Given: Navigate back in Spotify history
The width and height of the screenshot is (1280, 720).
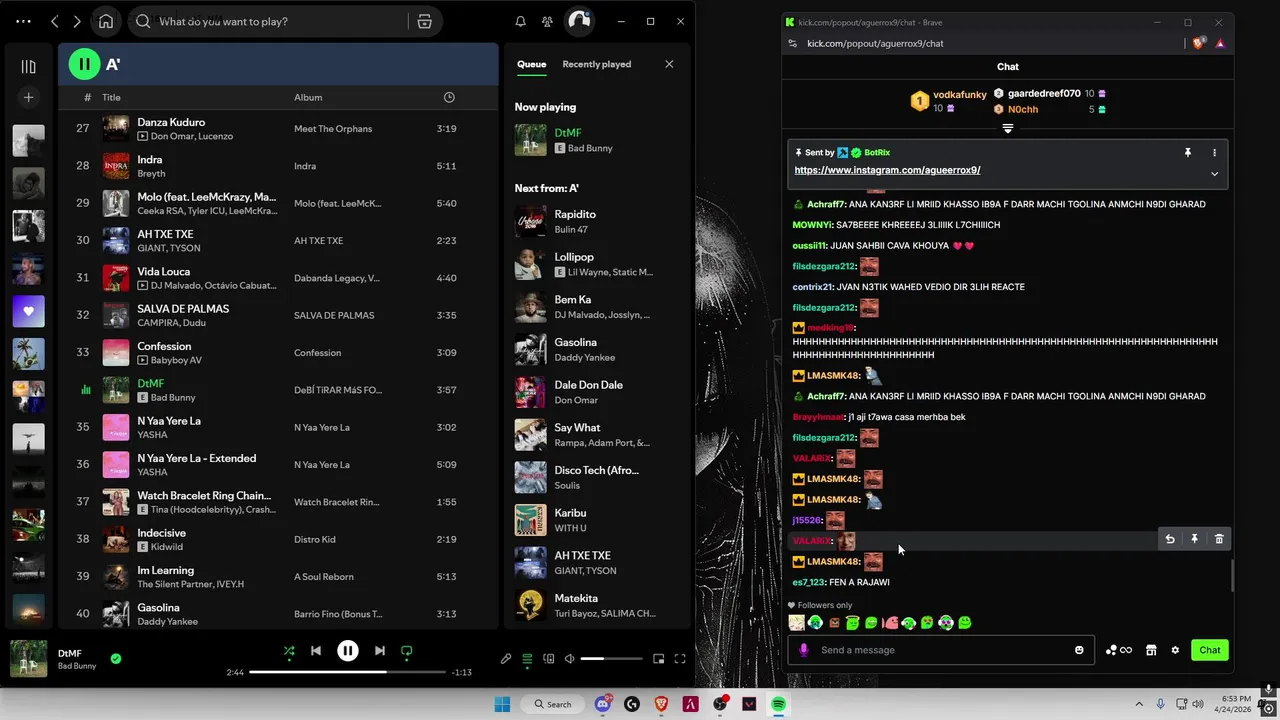Looking at the screenshot, I should pos(55,21).
